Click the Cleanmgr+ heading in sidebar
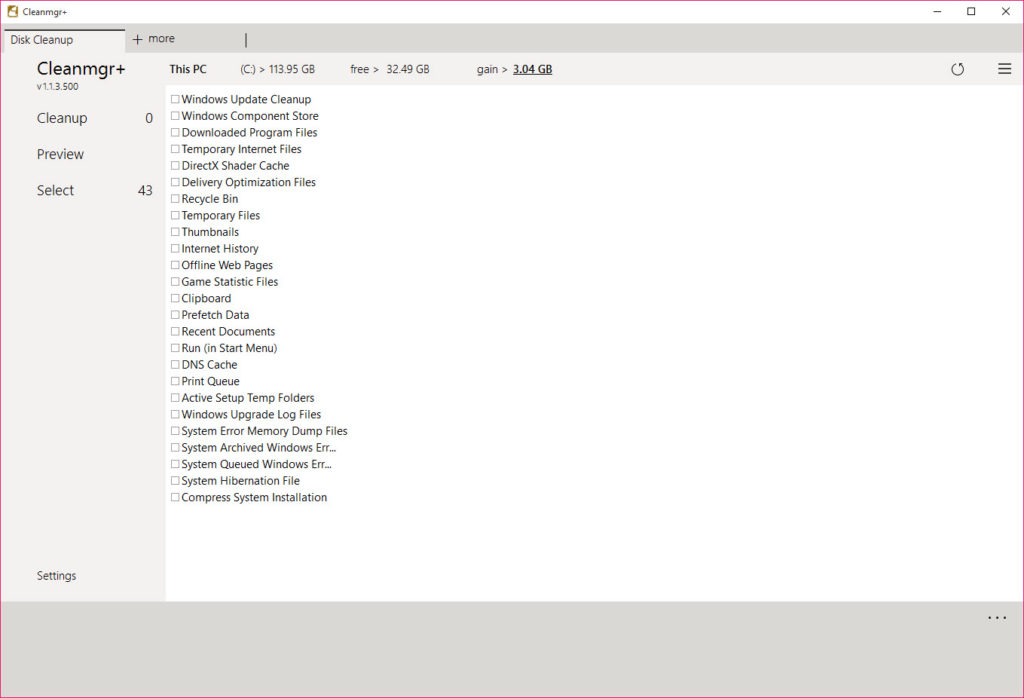This screenshot has width=1024, height=698. pos(81,69)
